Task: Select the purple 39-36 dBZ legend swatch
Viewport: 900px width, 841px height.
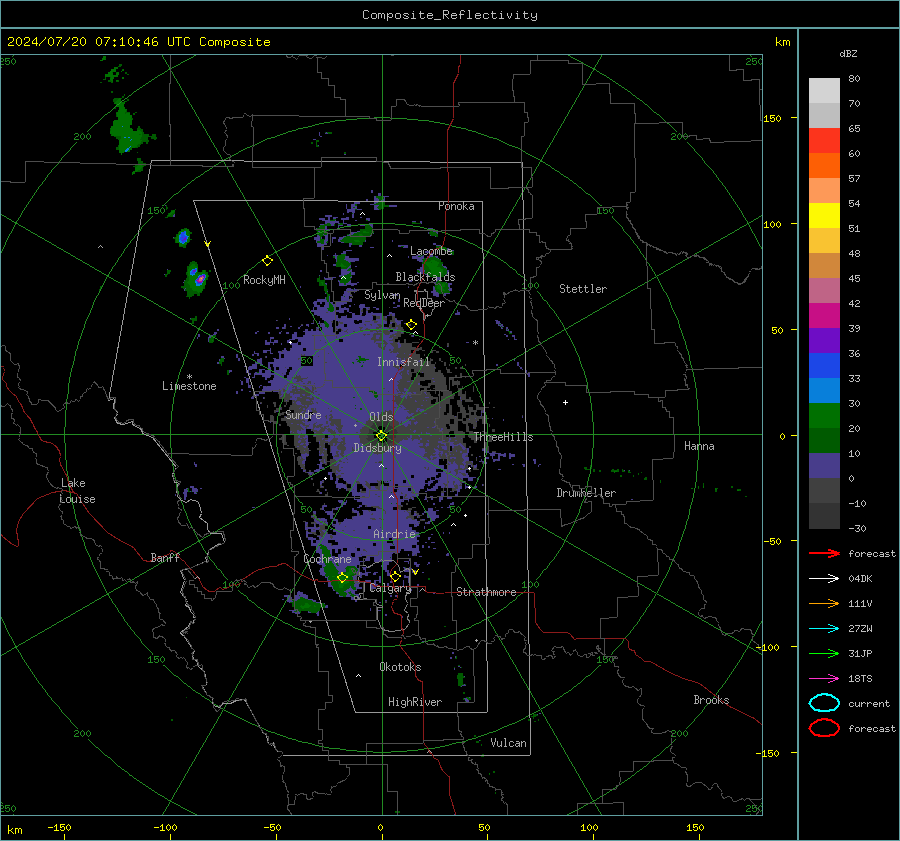Action: [824, 341]
